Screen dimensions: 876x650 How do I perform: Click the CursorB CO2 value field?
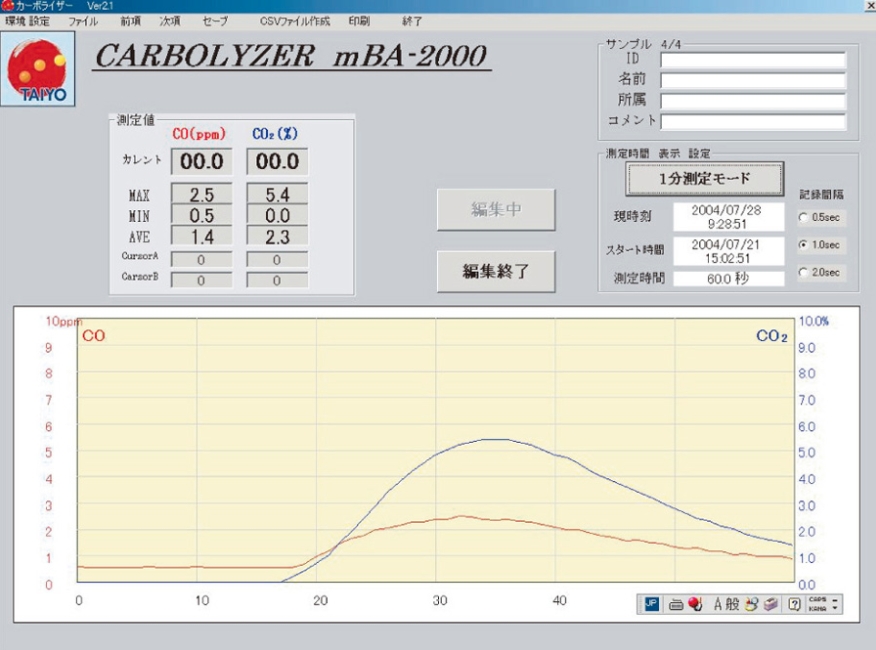[277, 280]
